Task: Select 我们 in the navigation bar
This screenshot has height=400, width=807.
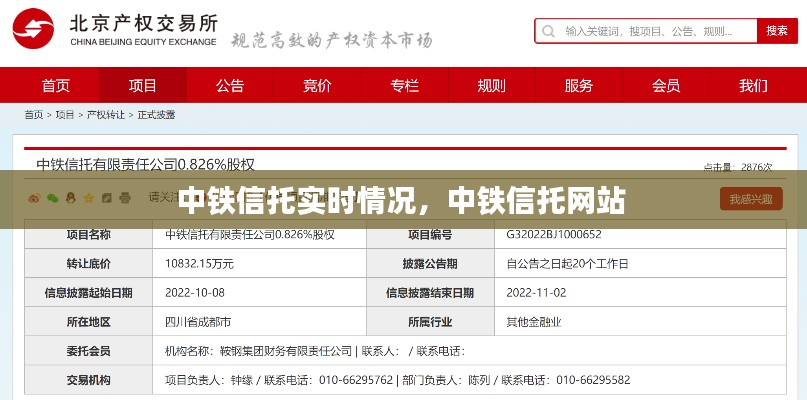Action: click(x=752, y=85)
